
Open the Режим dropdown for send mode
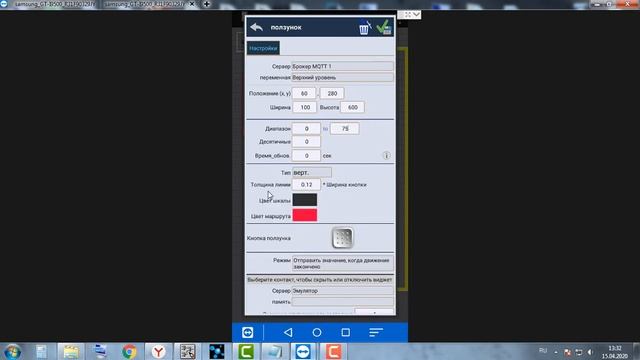342,263
